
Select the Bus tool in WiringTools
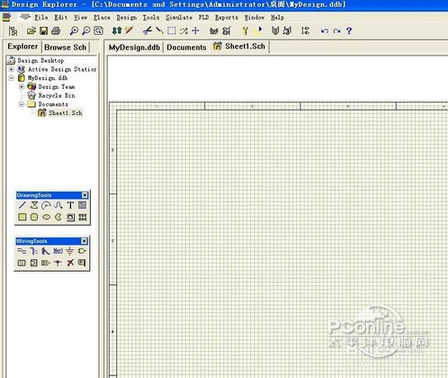pyautogui.click(x=34, y=251)
